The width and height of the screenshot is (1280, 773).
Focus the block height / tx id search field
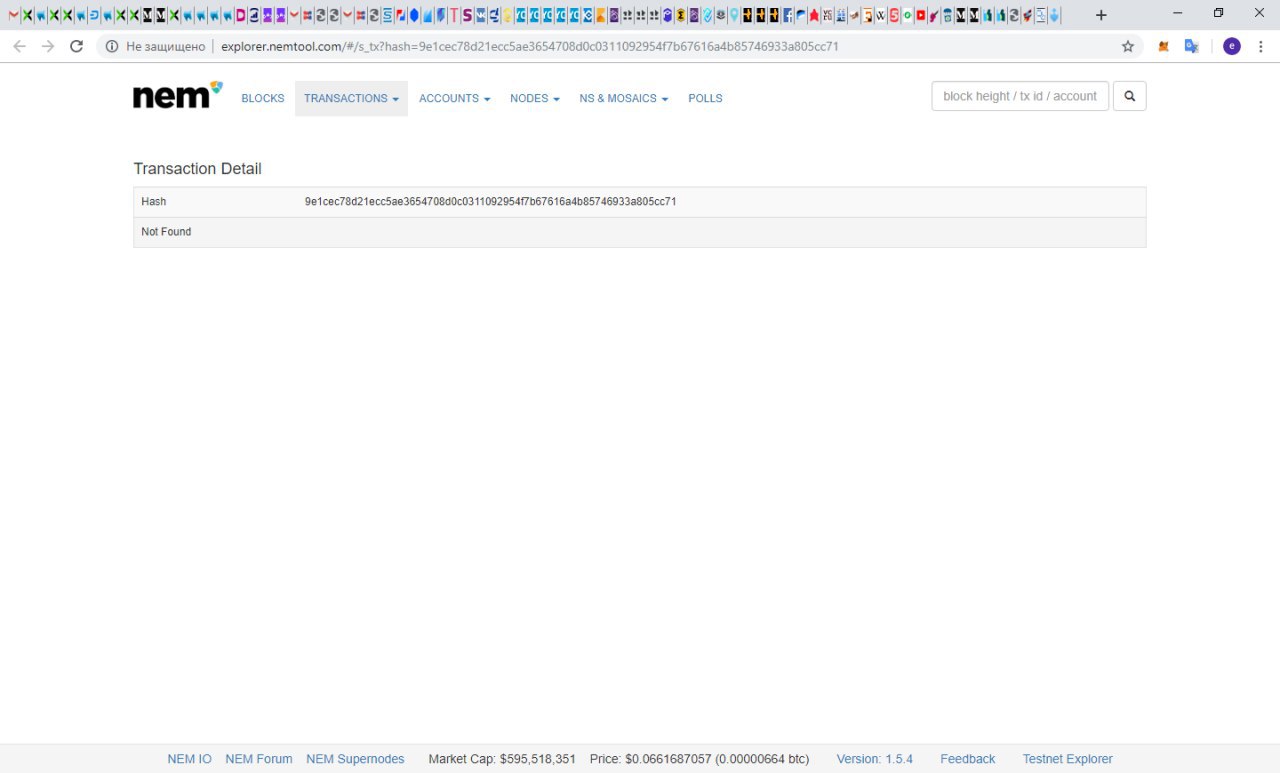pos(1020,96)
